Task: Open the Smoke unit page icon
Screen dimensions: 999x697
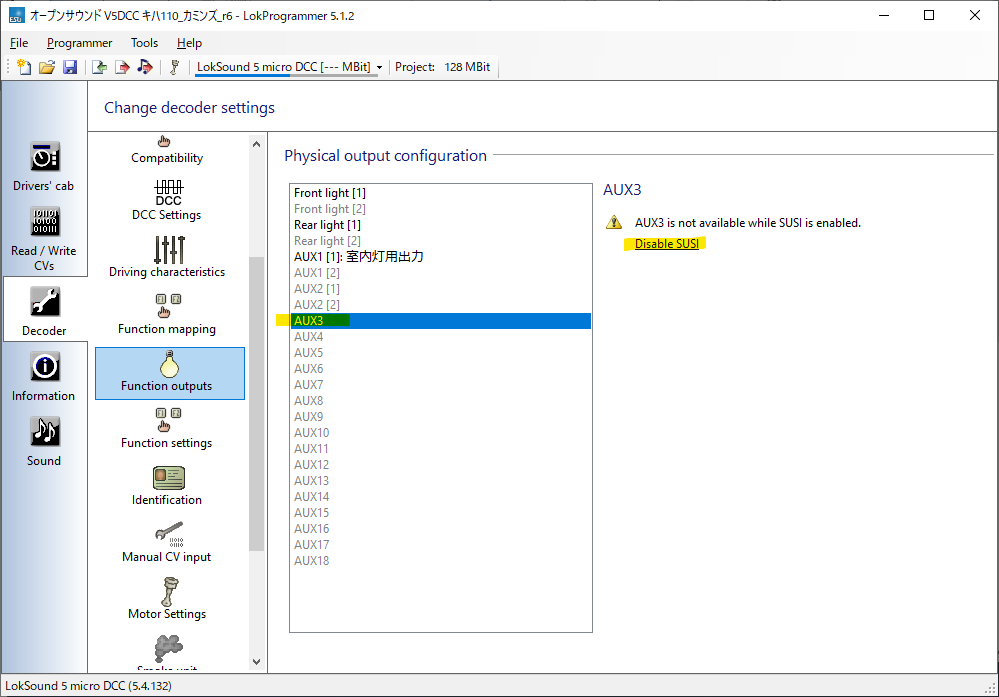Action: tap(169, 649)
